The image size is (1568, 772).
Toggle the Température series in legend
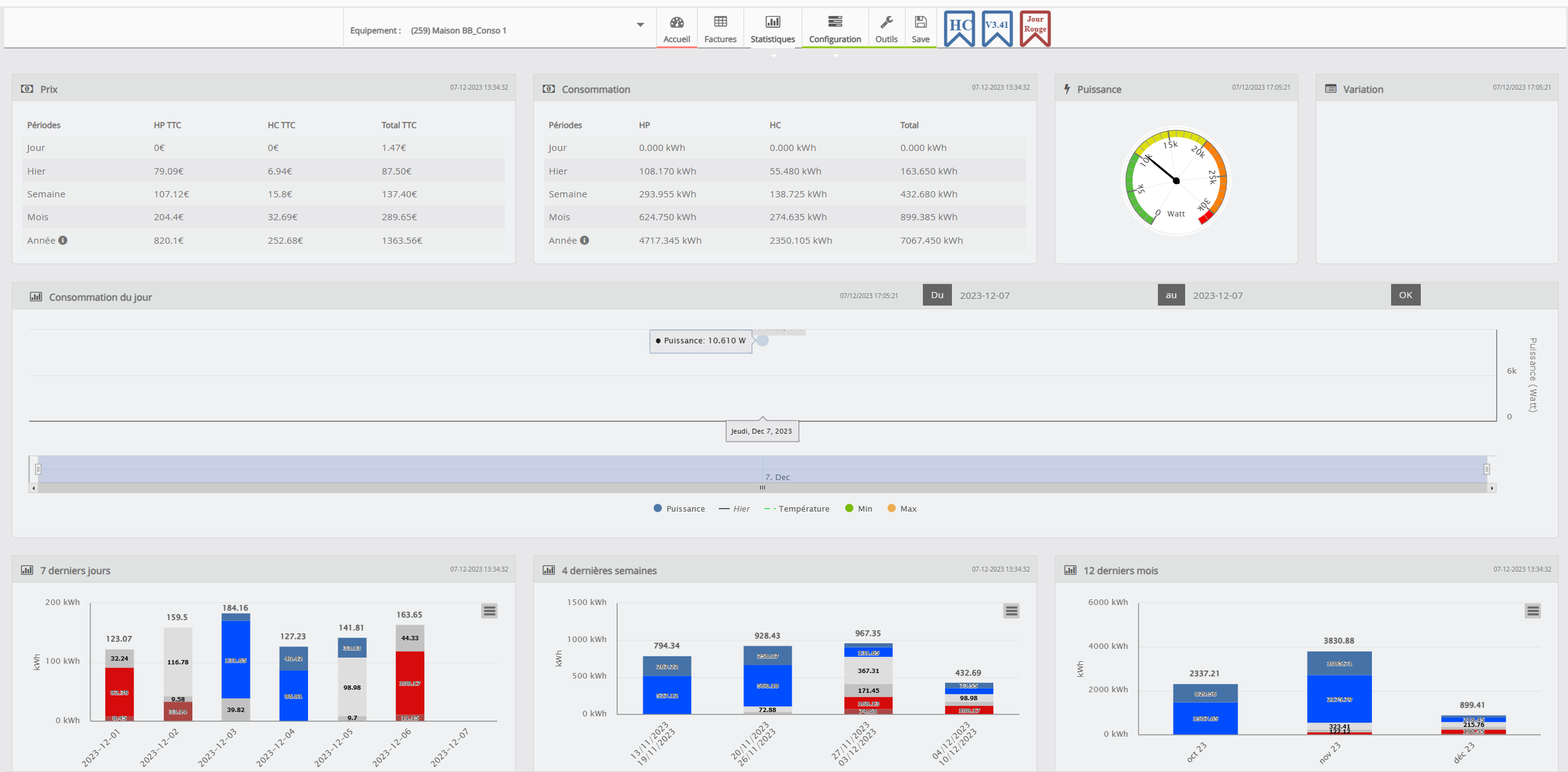797,508
